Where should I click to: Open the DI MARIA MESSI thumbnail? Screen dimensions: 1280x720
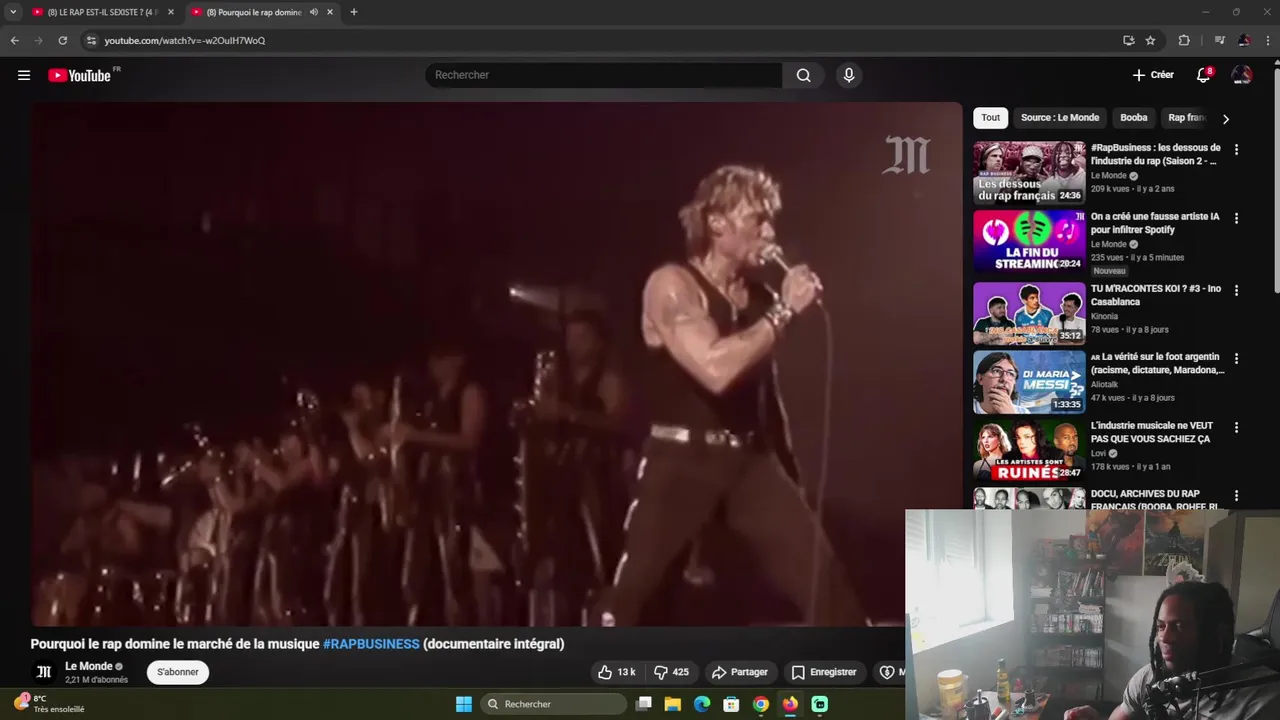click(1029, 382)
